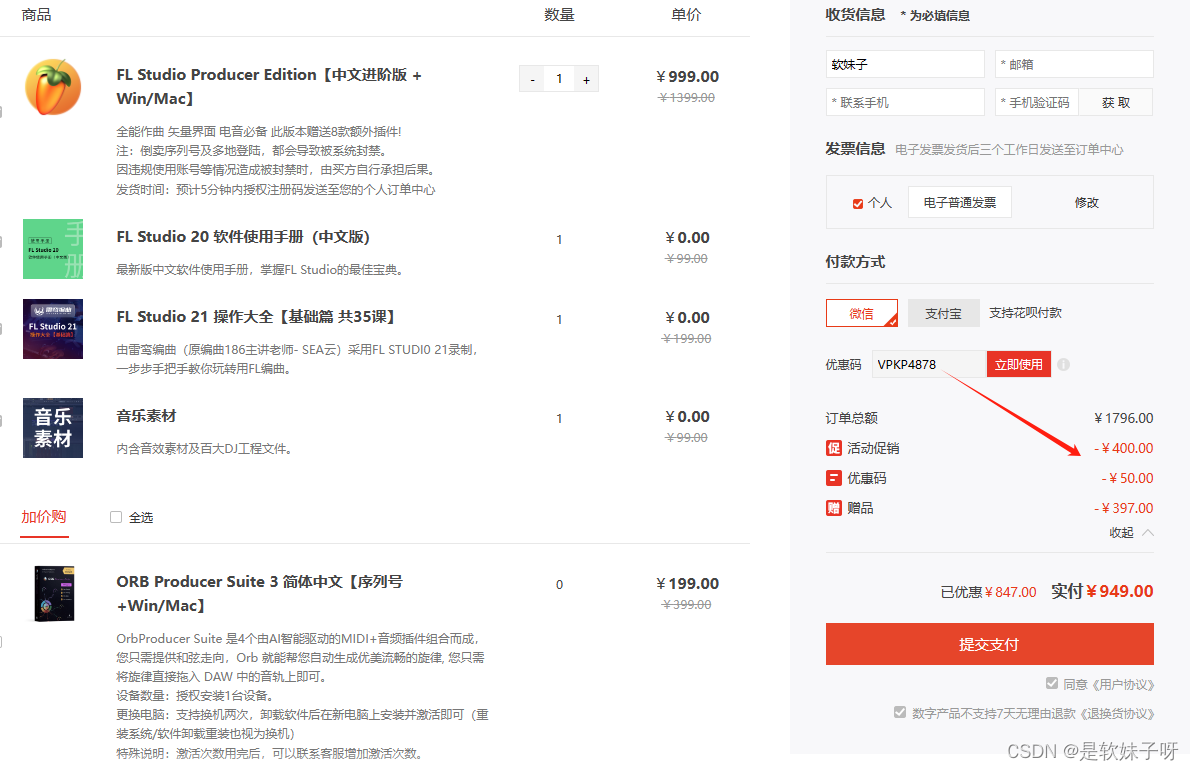Increase FL Studio quantity with plus

[x=586, y=79]
